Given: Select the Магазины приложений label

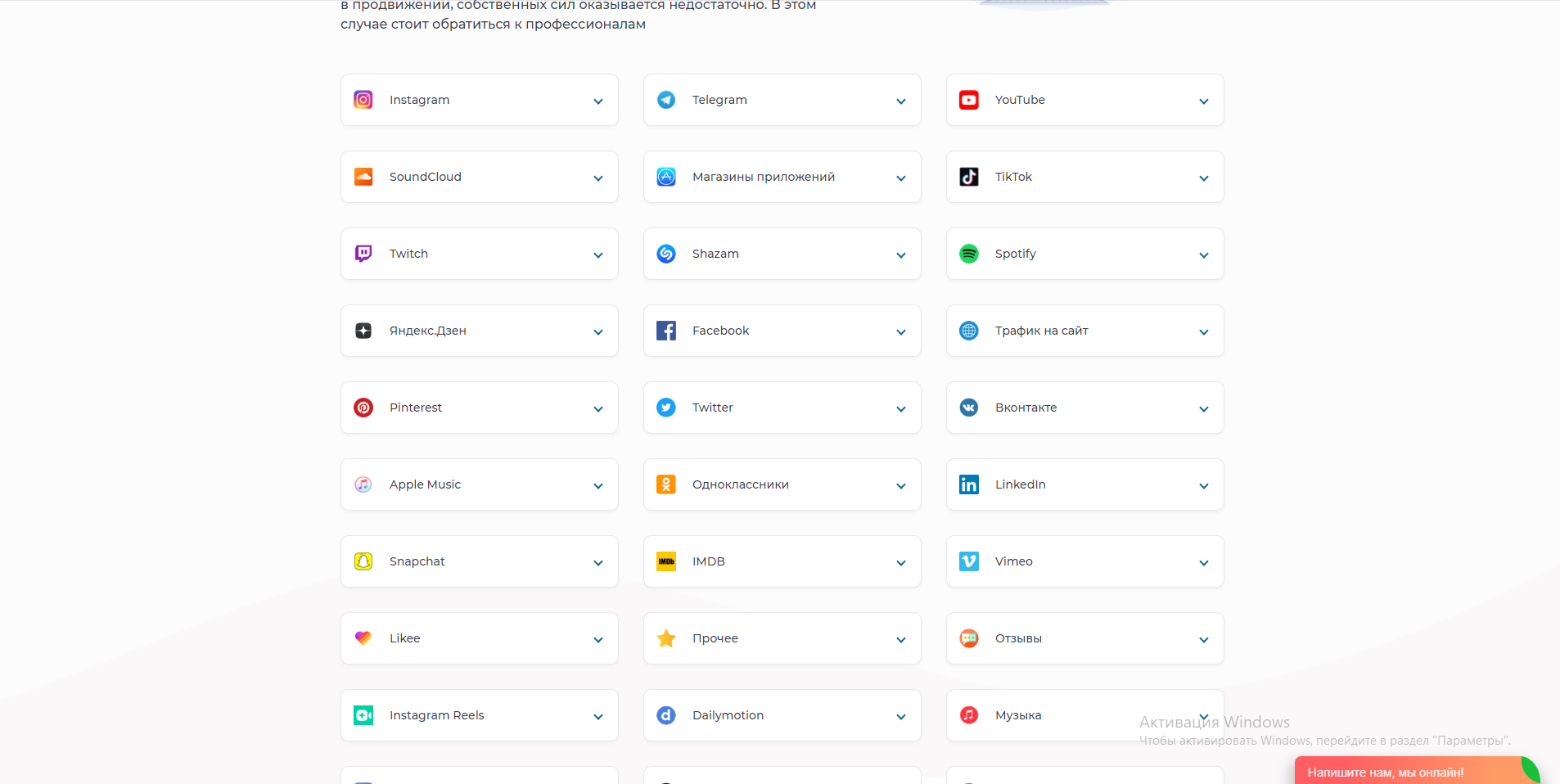Looking at the screenshot, I should pos(763,177).
